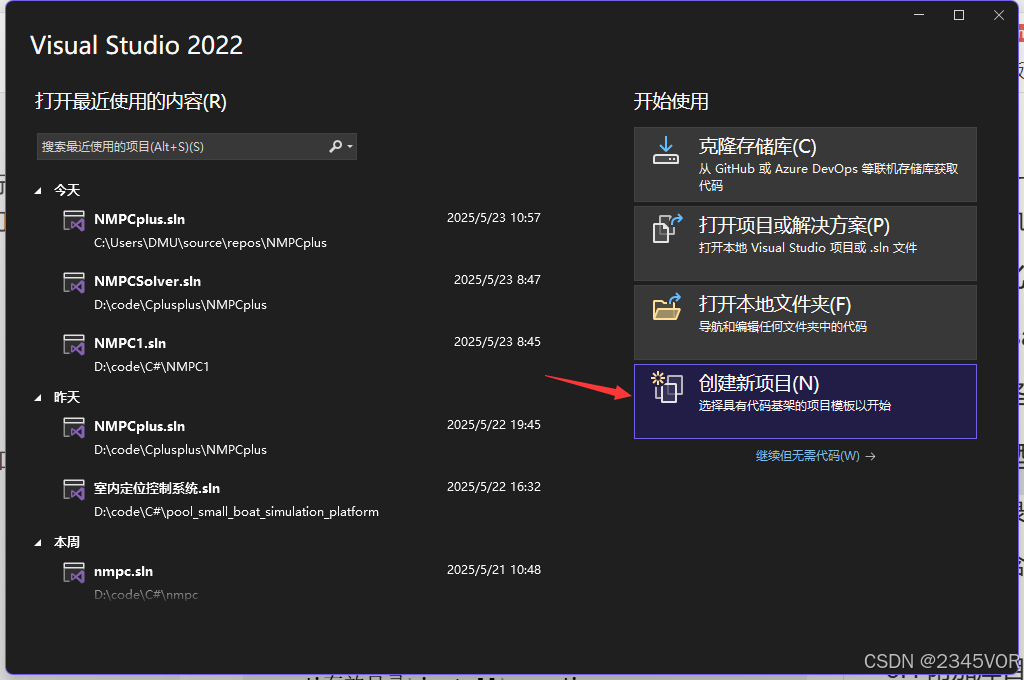Screen dimensions: 1024x680
Task: Click timestamp 2025/5/23 8:45
Action: click(497, 342)
